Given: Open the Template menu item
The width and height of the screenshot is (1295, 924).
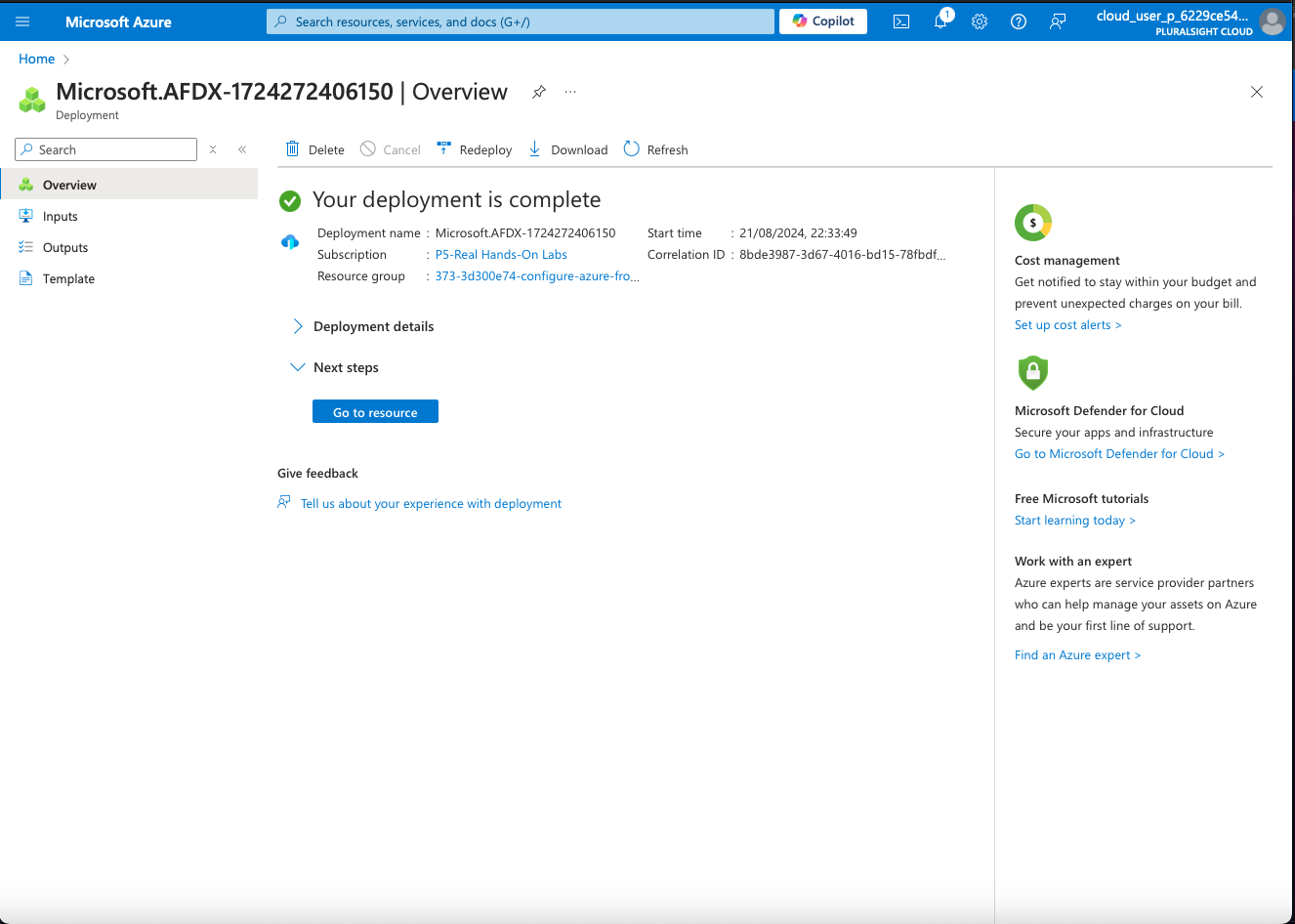Looking at the screenshot, I should point(129,278).
